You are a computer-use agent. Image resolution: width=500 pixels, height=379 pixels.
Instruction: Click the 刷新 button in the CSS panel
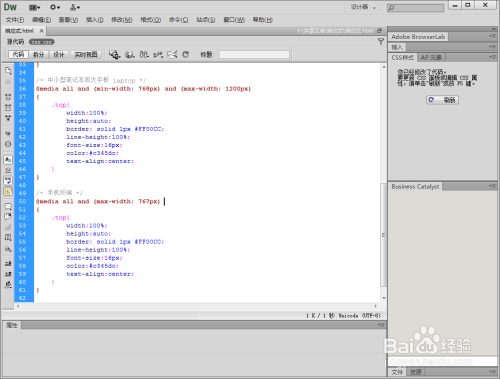pyautogui.click(x=442, y=100)
